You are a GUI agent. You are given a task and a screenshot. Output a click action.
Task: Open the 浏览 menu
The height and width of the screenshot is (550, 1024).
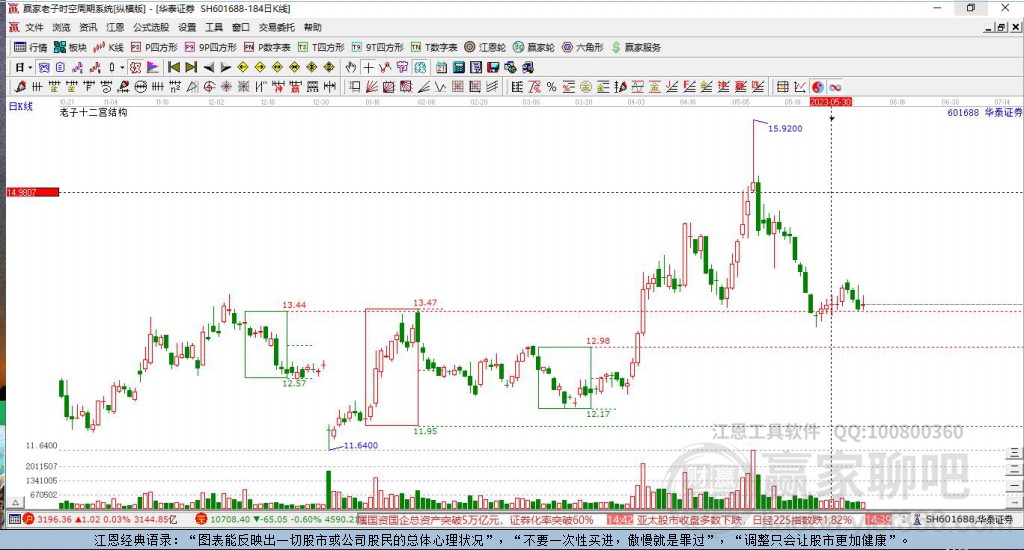pyautogui.click(x=61, y=27)
